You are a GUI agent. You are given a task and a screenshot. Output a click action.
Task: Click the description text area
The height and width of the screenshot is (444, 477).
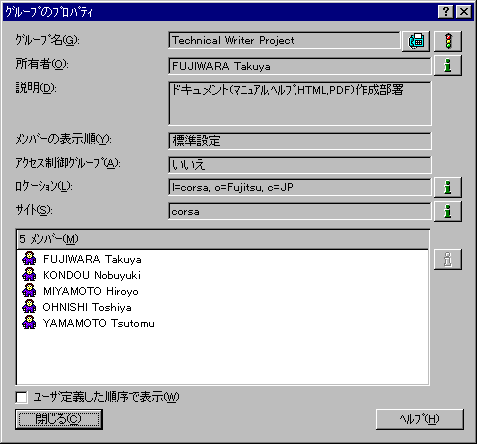(300, 103)
